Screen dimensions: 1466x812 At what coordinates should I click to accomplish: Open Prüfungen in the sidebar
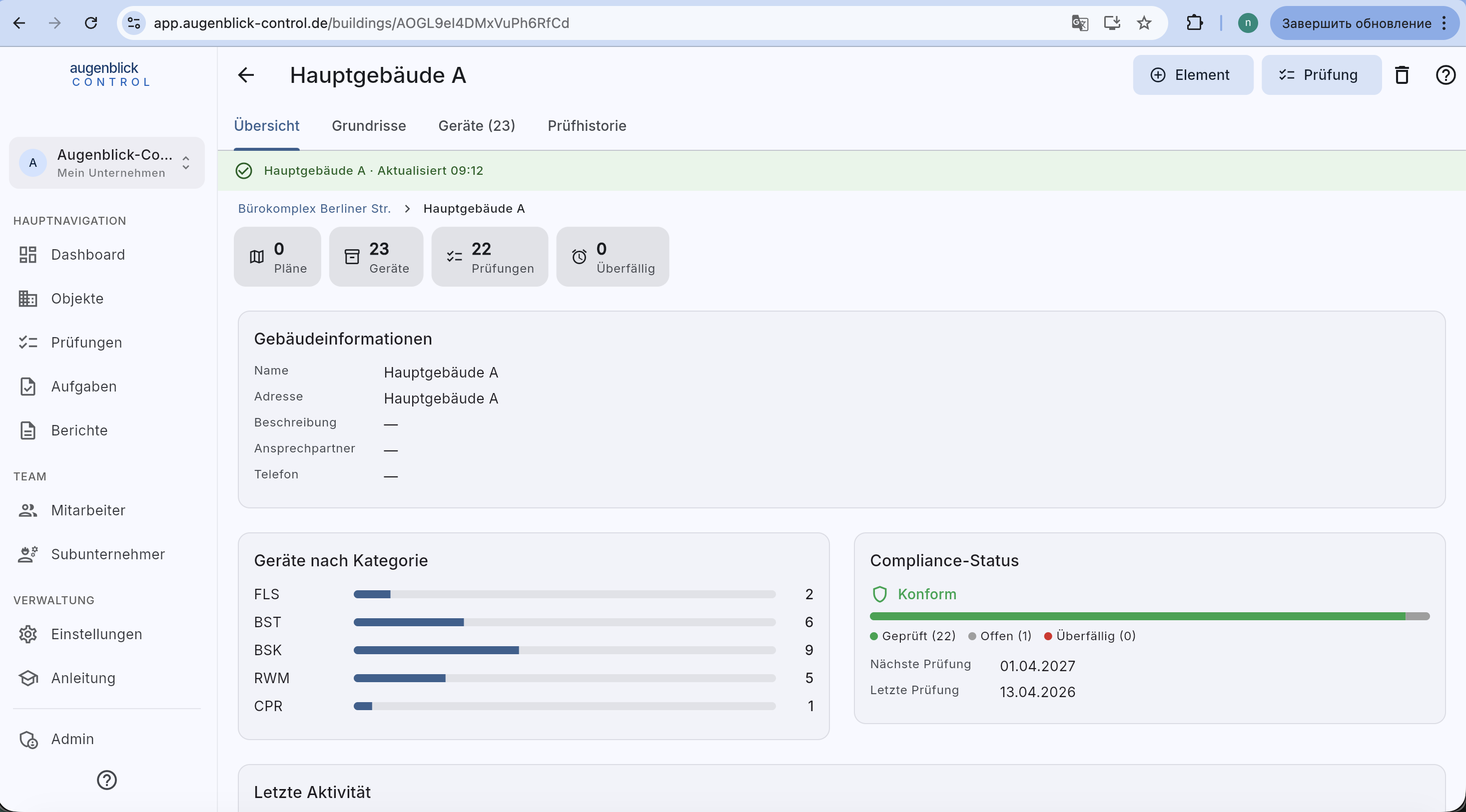106,342
